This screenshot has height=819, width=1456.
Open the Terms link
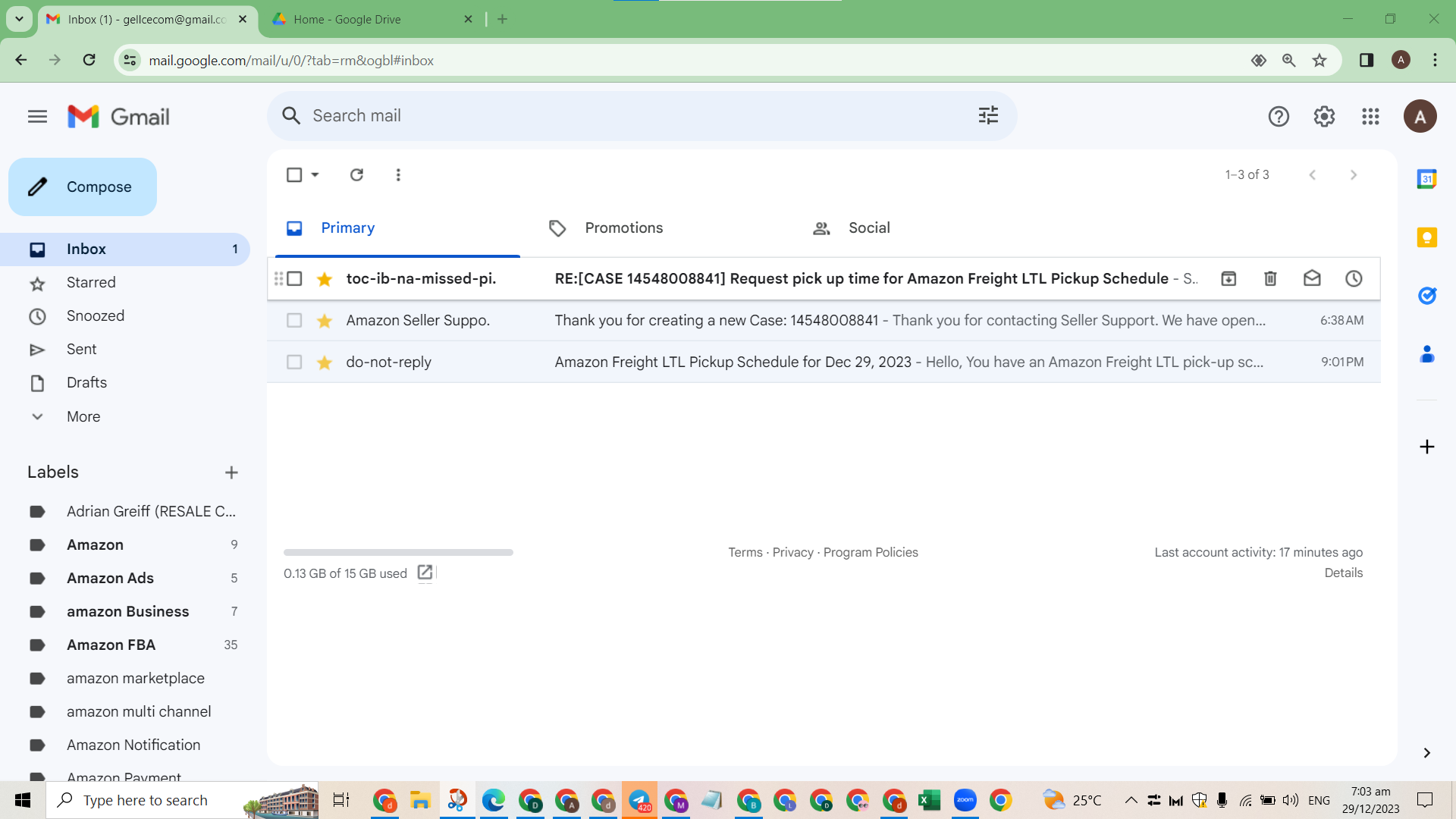[x=745, y=552]
